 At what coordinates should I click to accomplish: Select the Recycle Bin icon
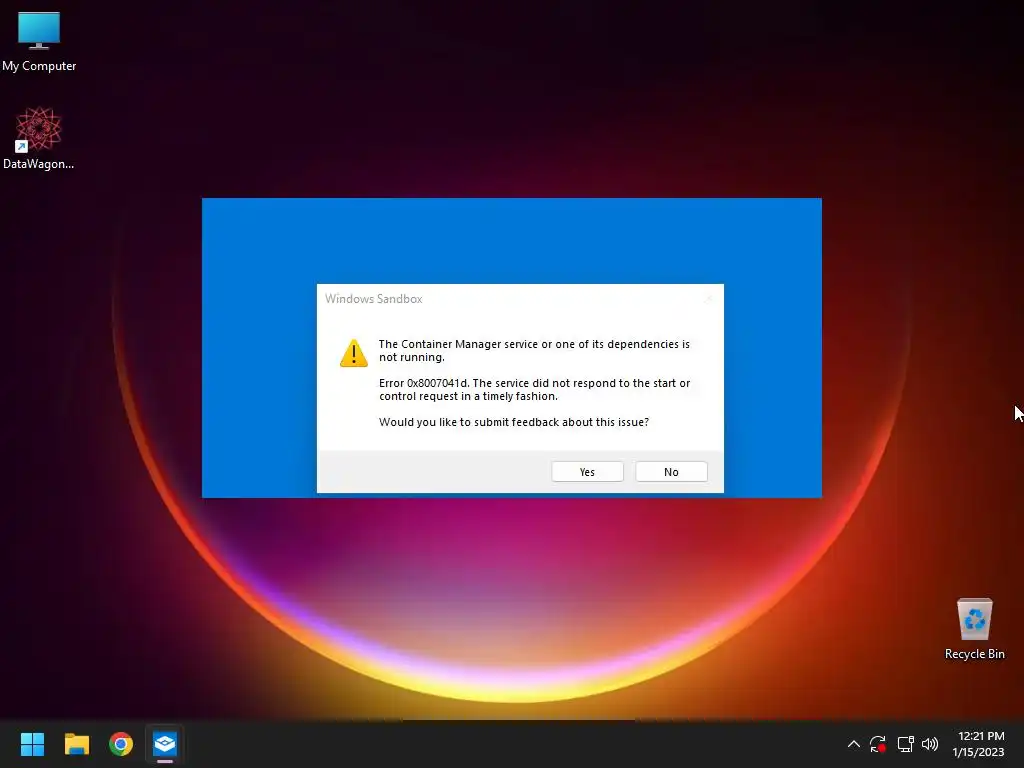[x=974, y=629]
